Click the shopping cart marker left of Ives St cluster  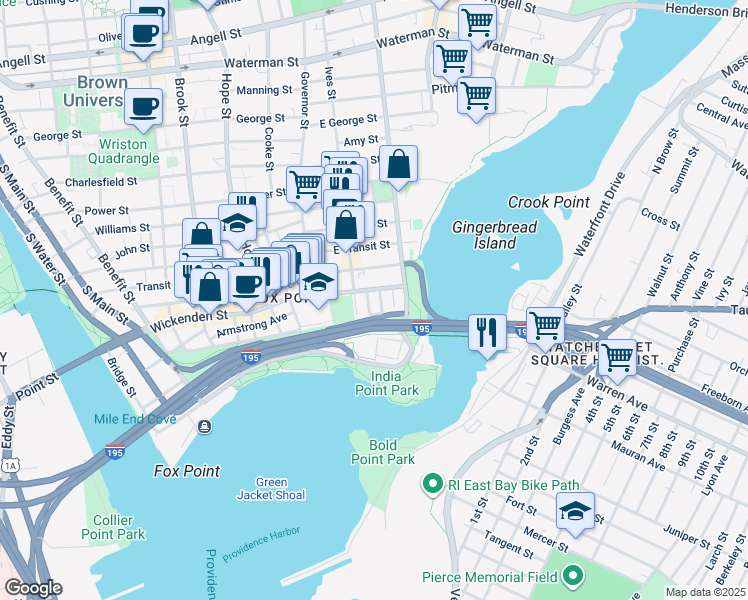305,186
